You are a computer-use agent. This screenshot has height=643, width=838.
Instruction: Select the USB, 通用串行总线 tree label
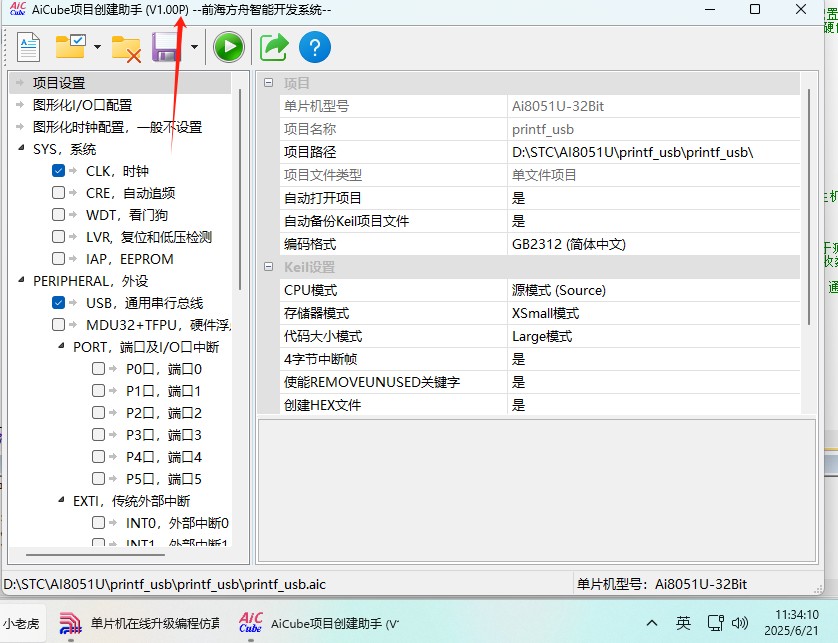click(x=145, y=303)
